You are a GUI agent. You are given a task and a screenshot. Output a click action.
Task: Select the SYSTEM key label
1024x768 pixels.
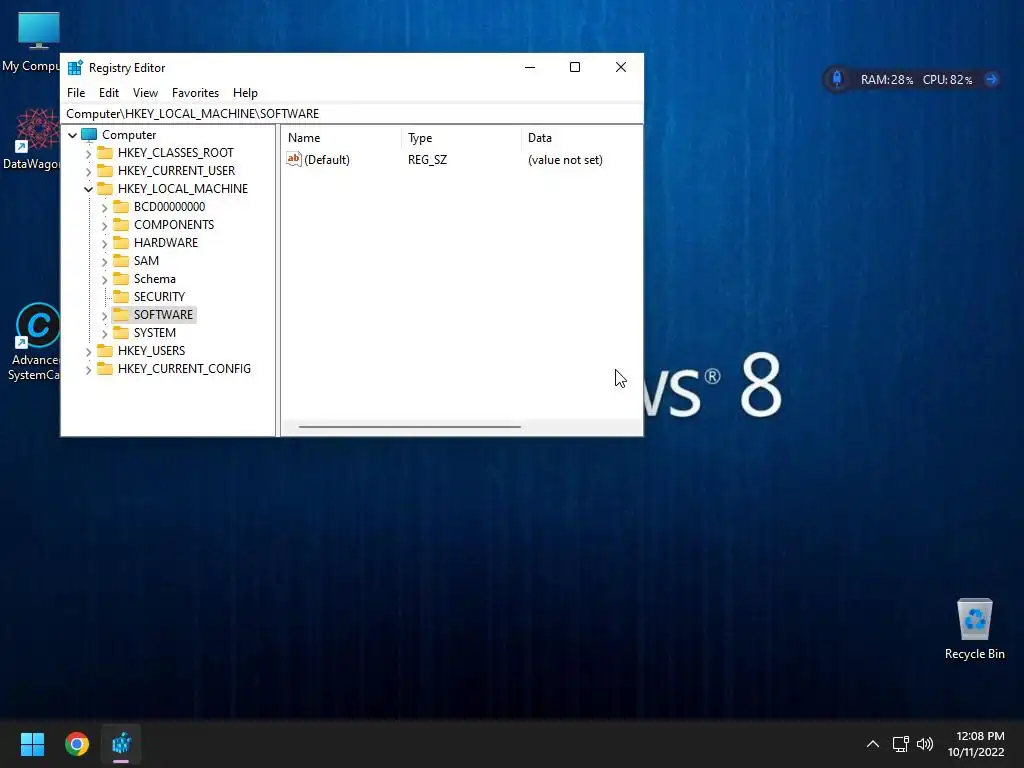155,332
